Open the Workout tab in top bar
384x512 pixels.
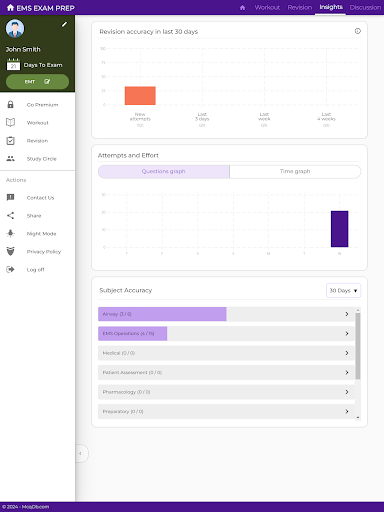click(267, 7)
